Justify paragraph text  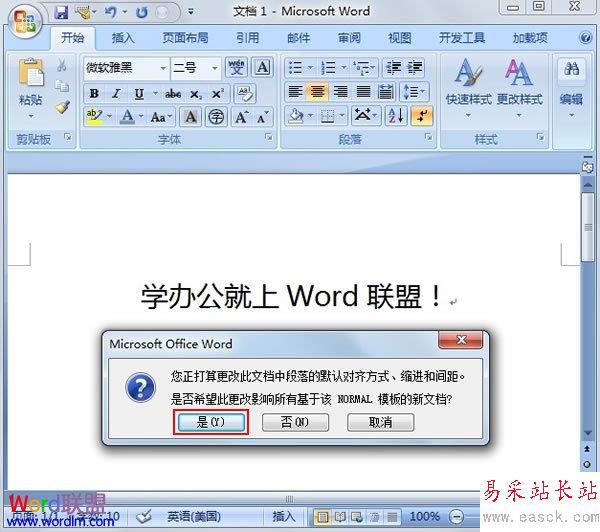[x=363, y=91]
